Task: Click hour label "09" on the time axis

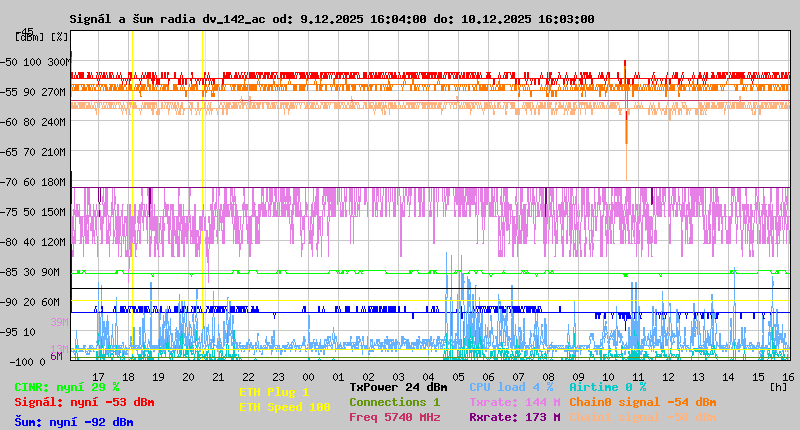Action: pyautogui.click(x=579, y=377)
